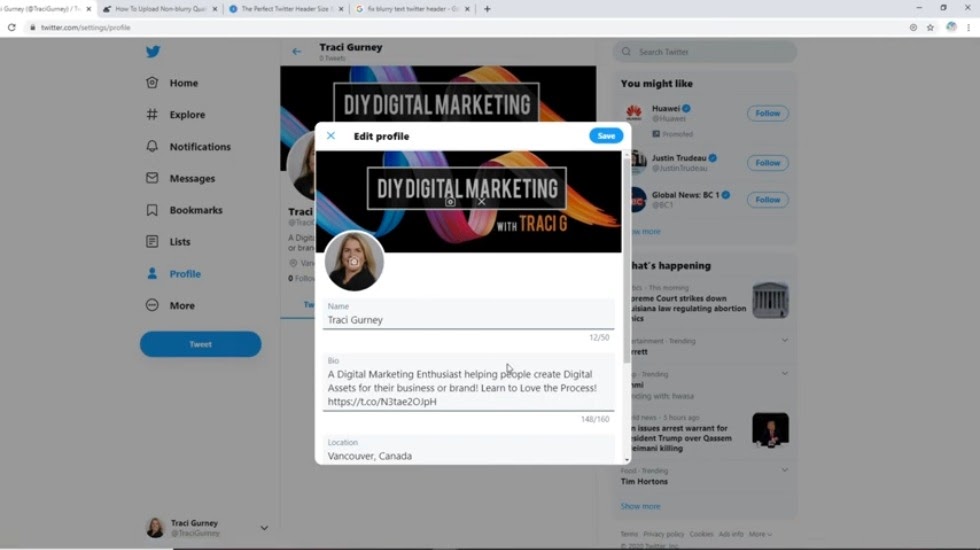Image resolution: width=980 pixels, height=550 pixels.
Task: Go to Explore in the sidebar
Action: [186, 115]
